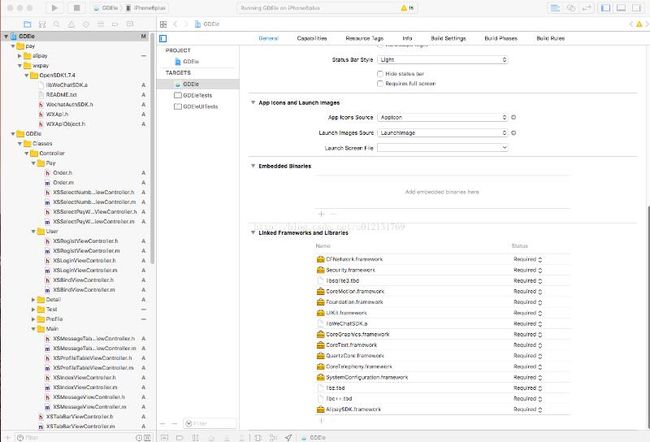The height and width of the screenshot is (442, 650).
Task: Toggle the right utilities panel
Action: point(636,8)
